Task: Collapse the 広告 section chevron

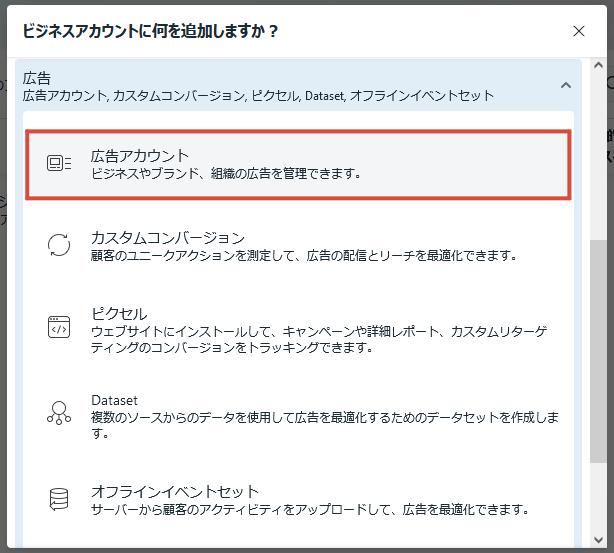Action: coord(566,85)
